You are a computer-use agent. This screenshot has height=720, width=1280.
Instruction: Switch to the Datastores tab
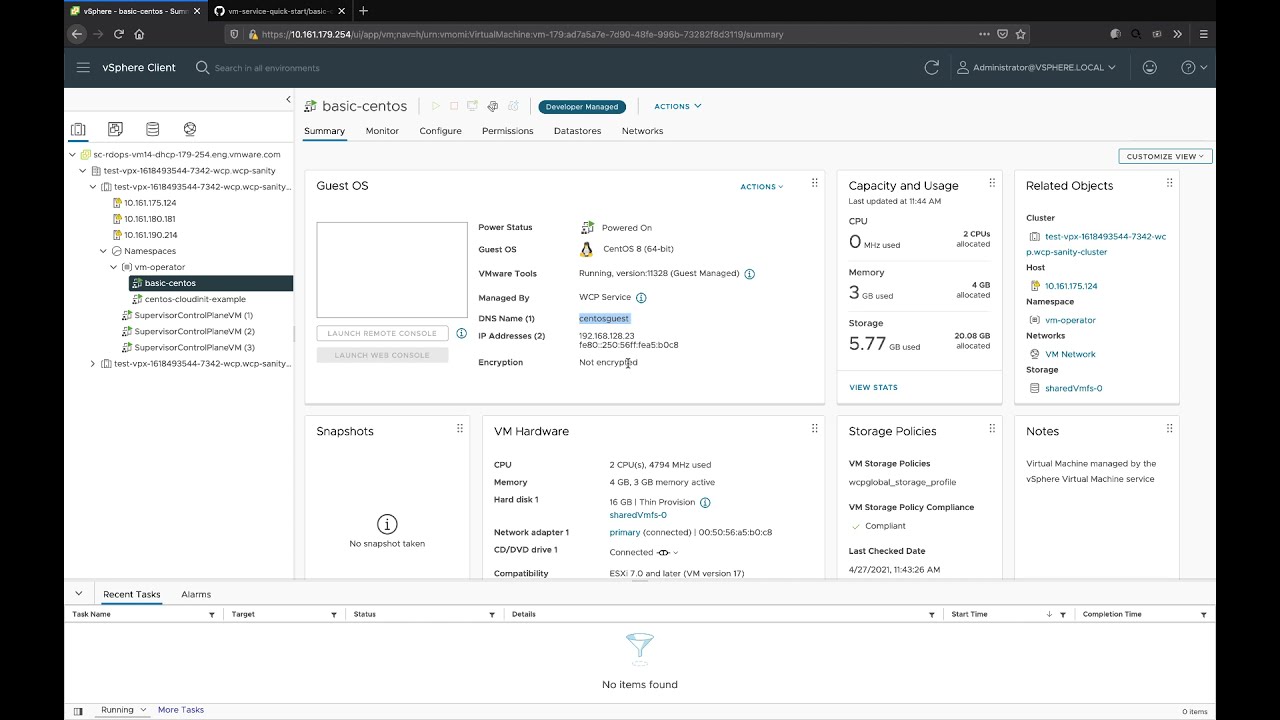[x=578, y=131]
